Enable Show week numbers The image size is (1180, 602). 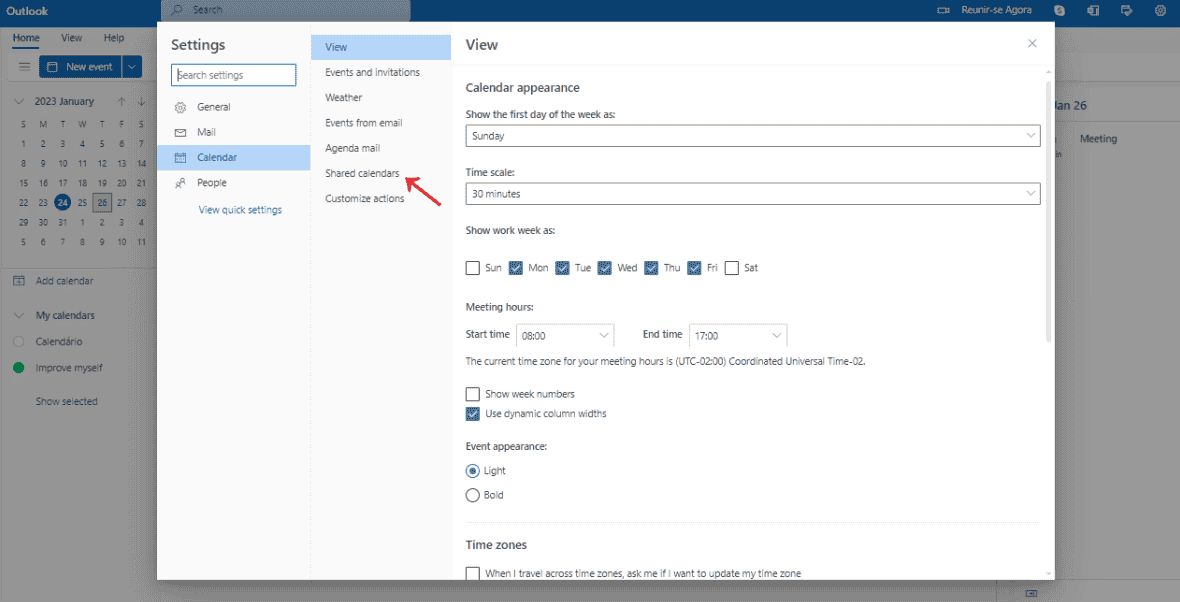pos(472,394)
